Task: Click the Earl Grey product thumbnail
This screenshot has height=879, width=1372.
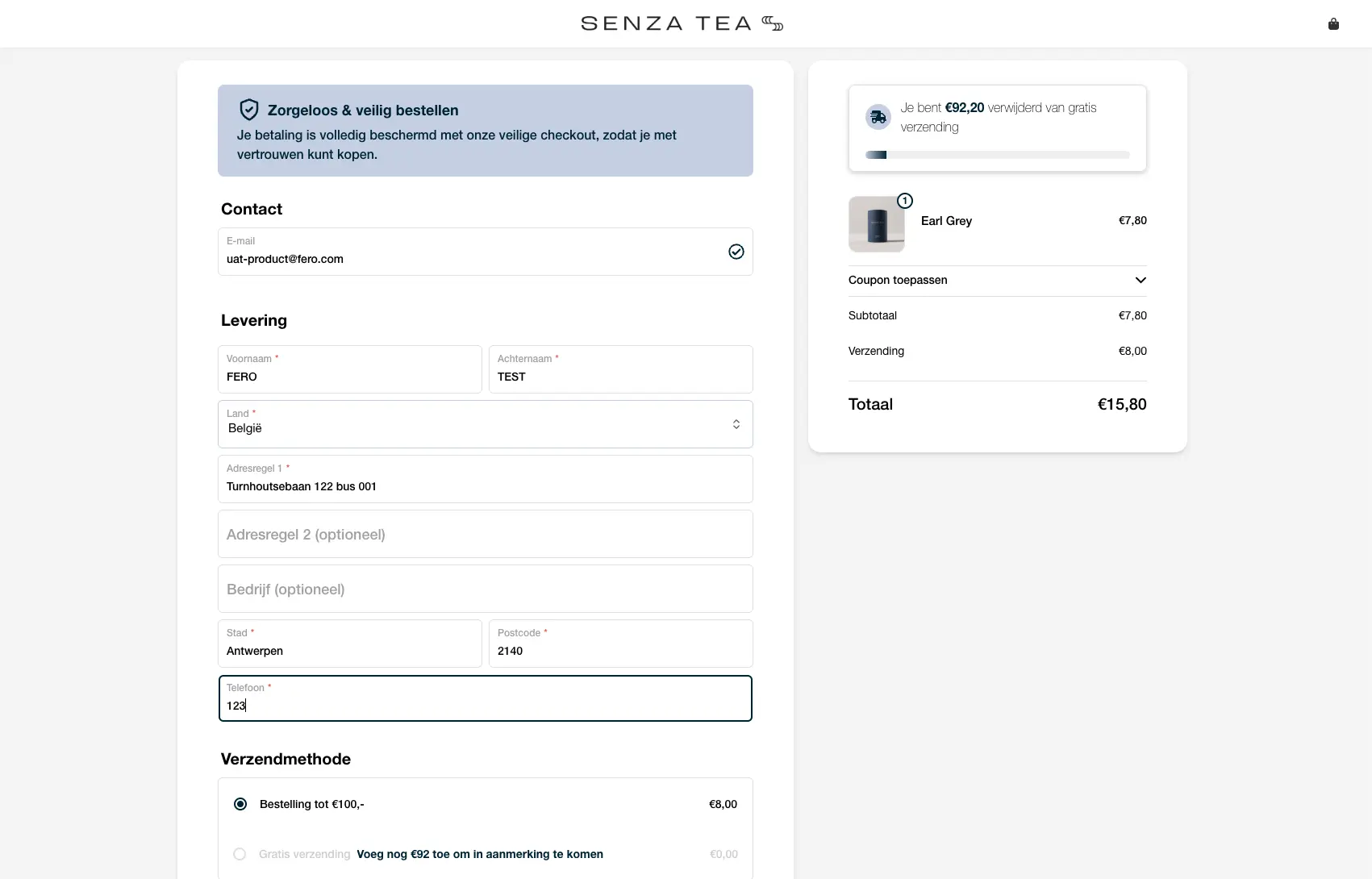Action: pos(878,224)
